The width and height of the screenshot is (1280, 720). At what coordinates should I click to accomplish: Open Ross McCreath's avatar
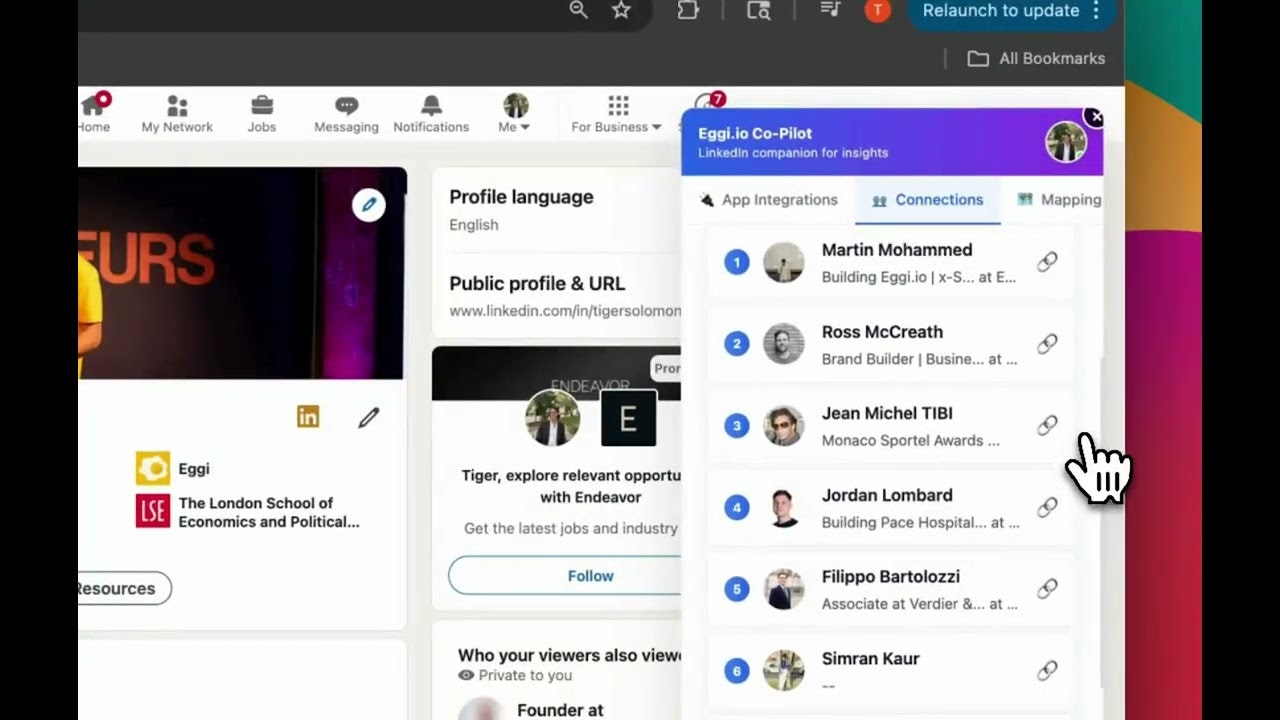point(783,344)
